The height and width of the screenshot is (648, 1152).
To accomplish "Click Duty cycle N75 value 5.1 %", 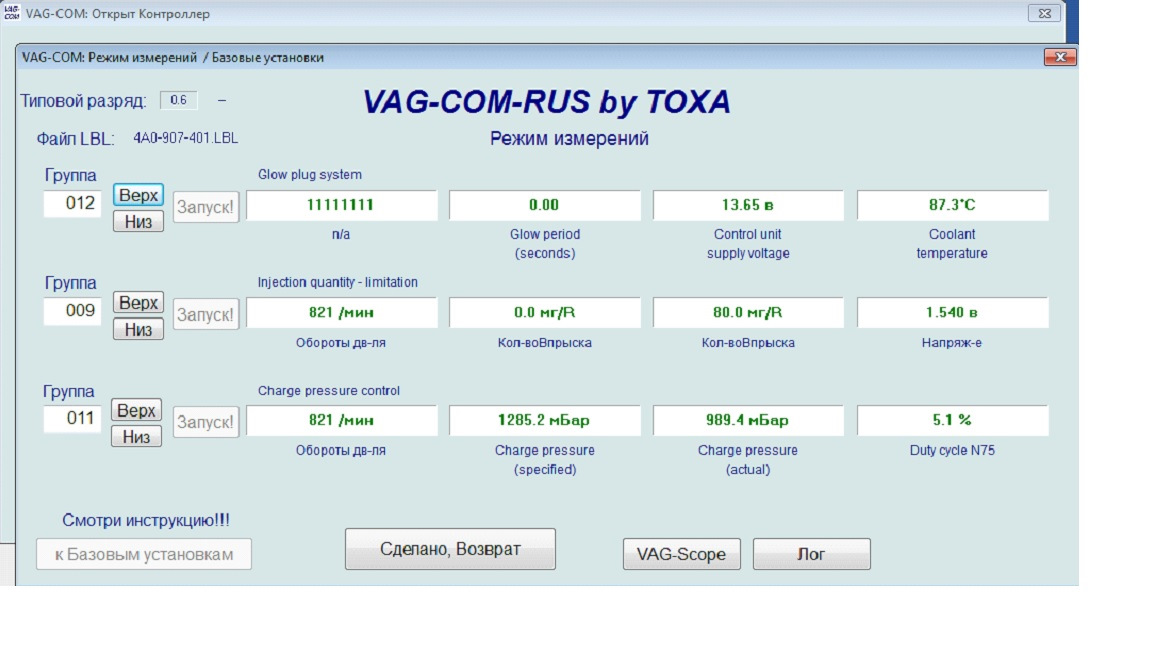I will (x=952, y=420).
